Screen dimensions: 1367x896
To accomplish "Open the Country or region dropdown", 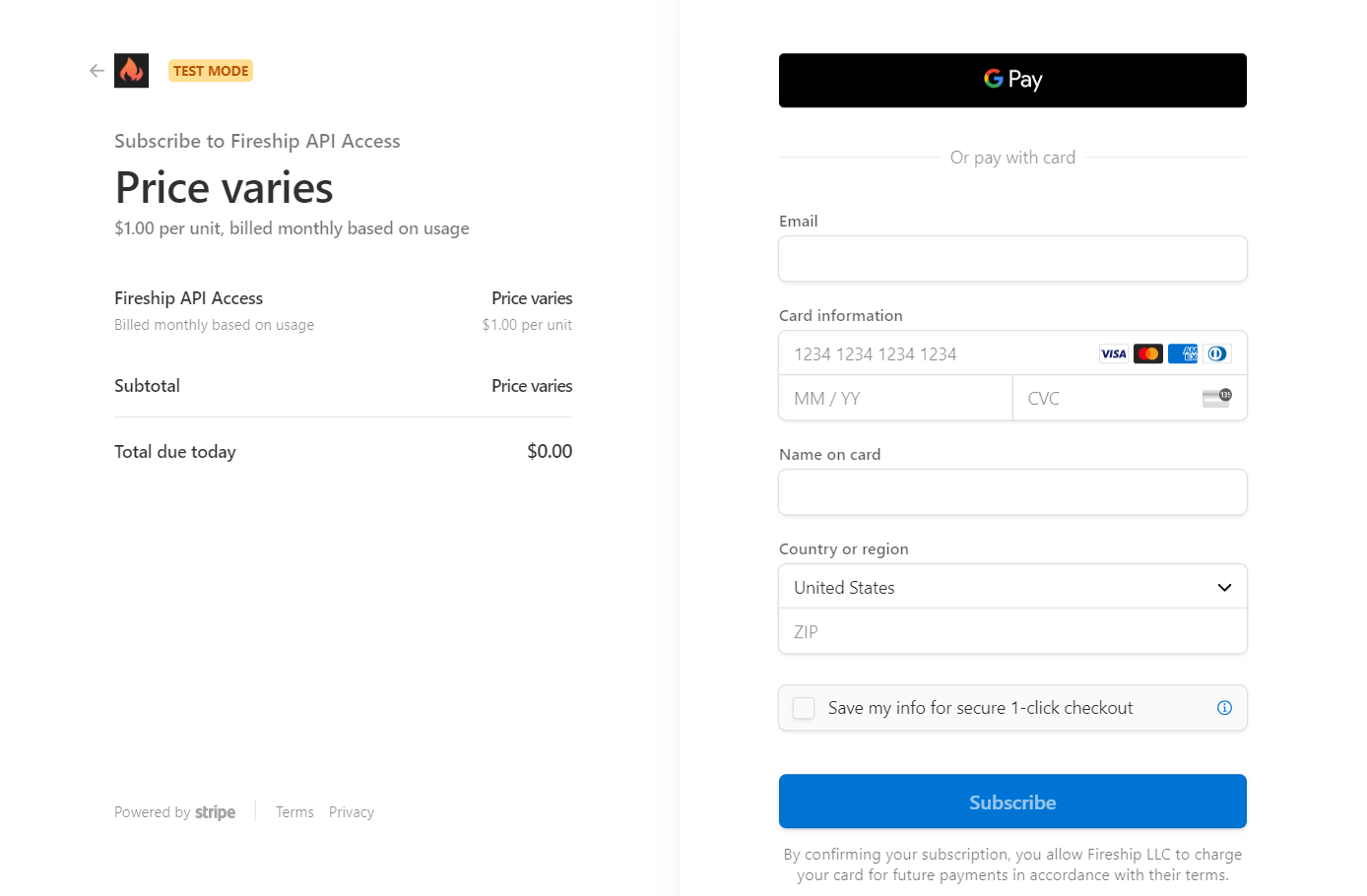I will [x=1012, y=586].
